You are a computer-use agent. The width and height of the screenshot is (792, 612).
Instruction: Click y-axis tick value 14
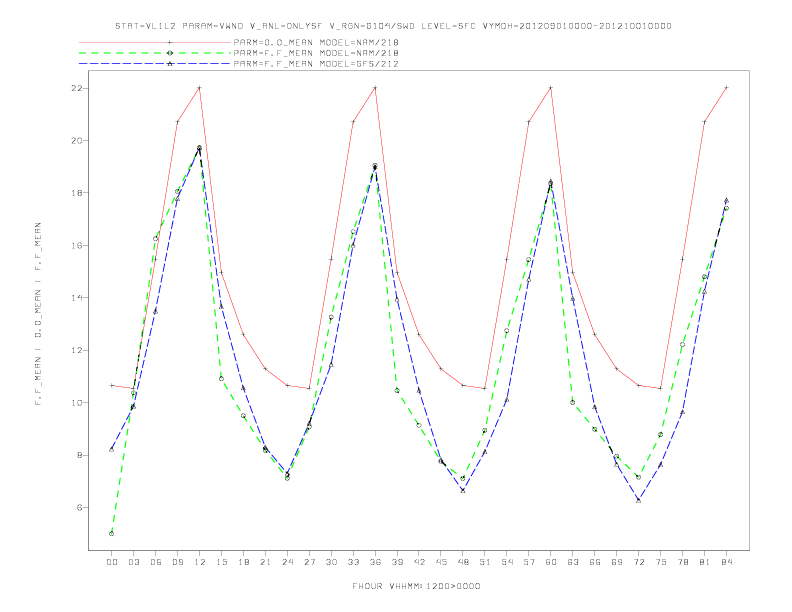77,298
